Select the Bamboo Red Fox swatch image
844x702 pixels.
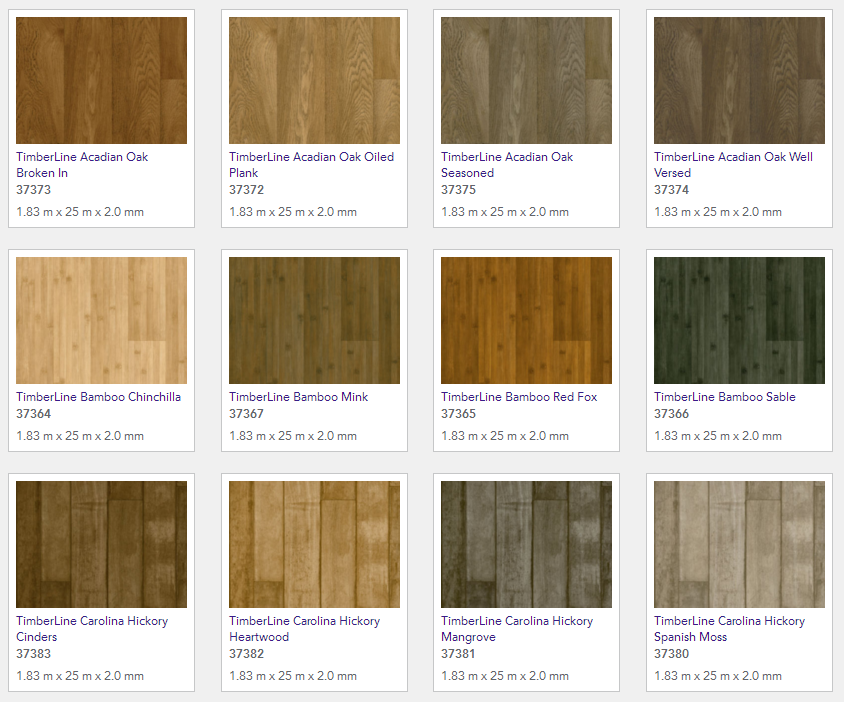(526, 320)
